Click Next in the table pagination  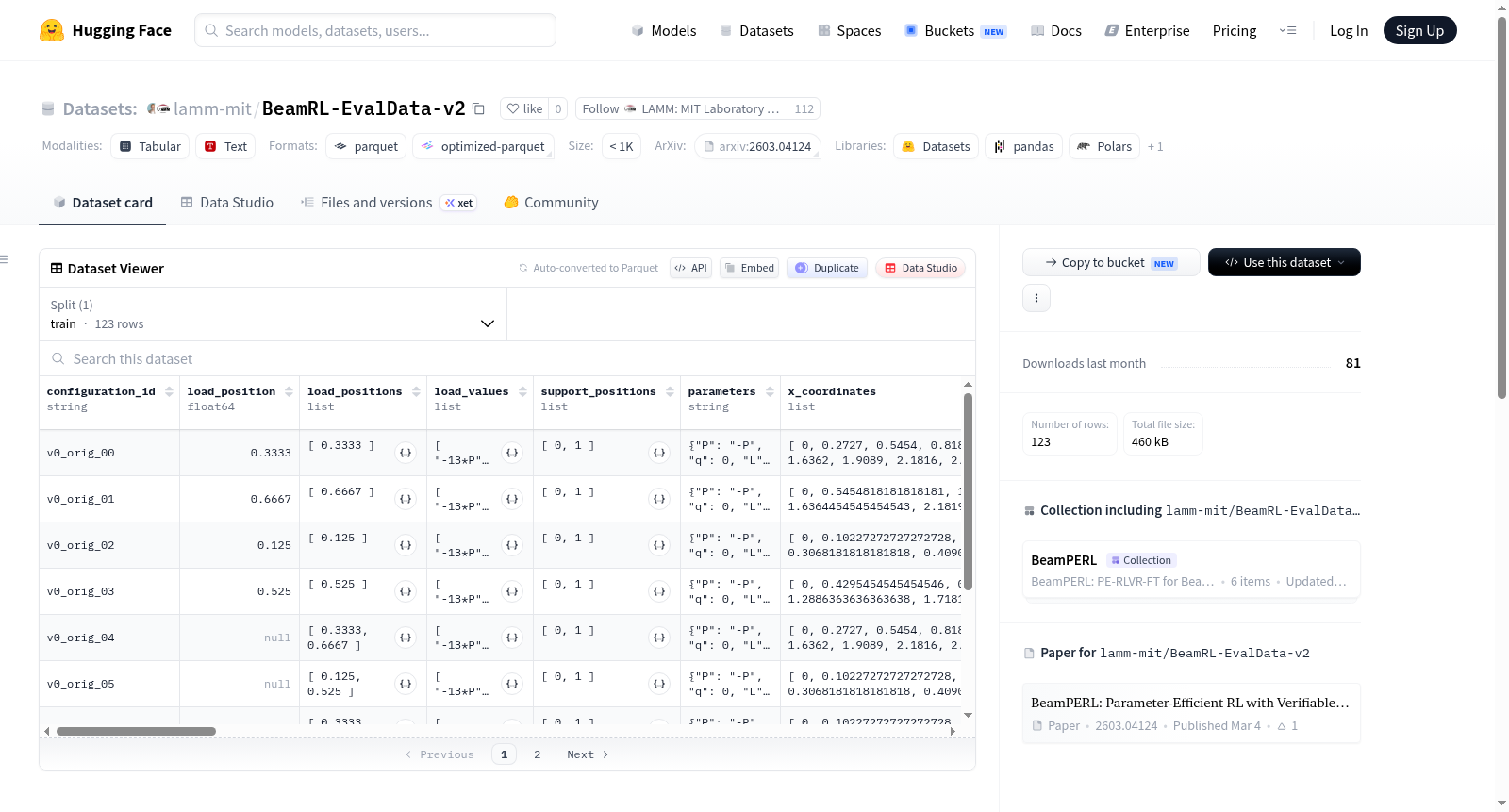point(588,754)
